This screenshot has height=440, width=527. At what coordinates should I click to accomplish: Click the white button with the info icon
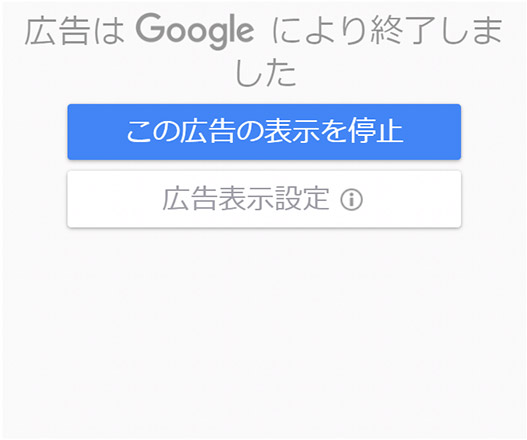(264, 199)
